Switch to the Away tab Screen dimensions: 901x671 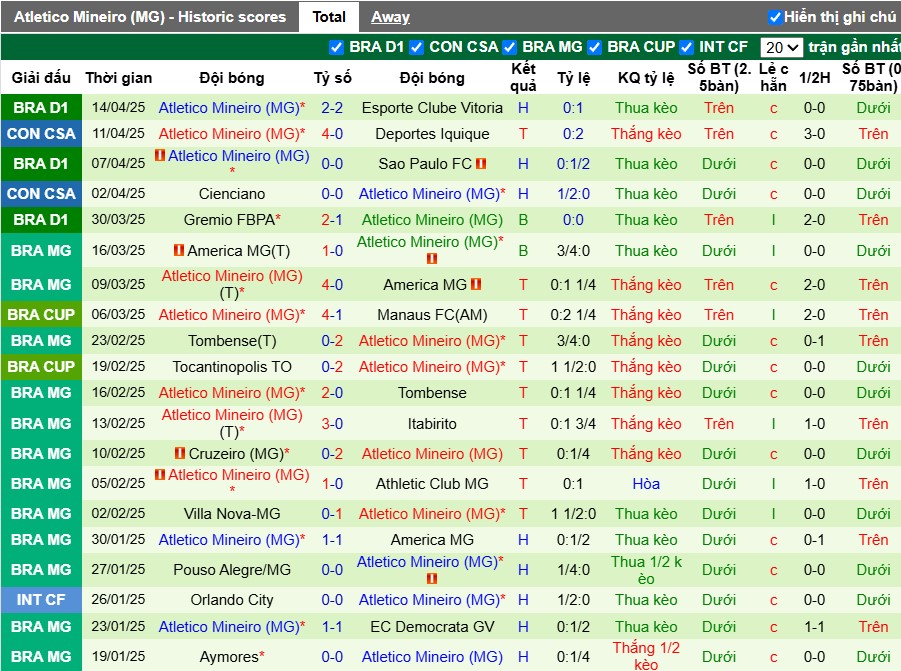(x=390, y=17)
